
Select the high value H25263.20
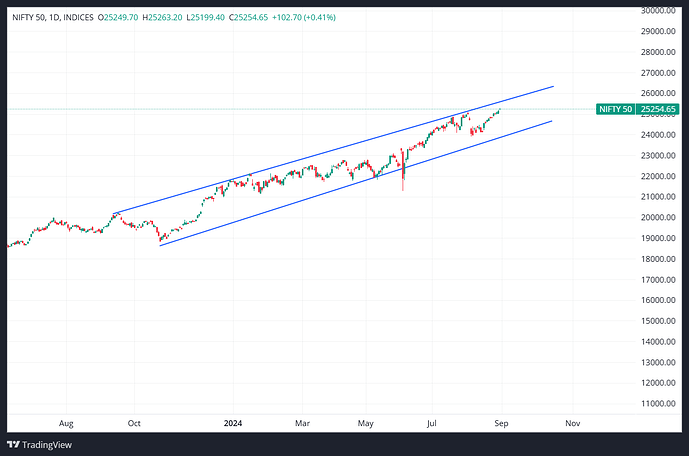pos(162,18)
